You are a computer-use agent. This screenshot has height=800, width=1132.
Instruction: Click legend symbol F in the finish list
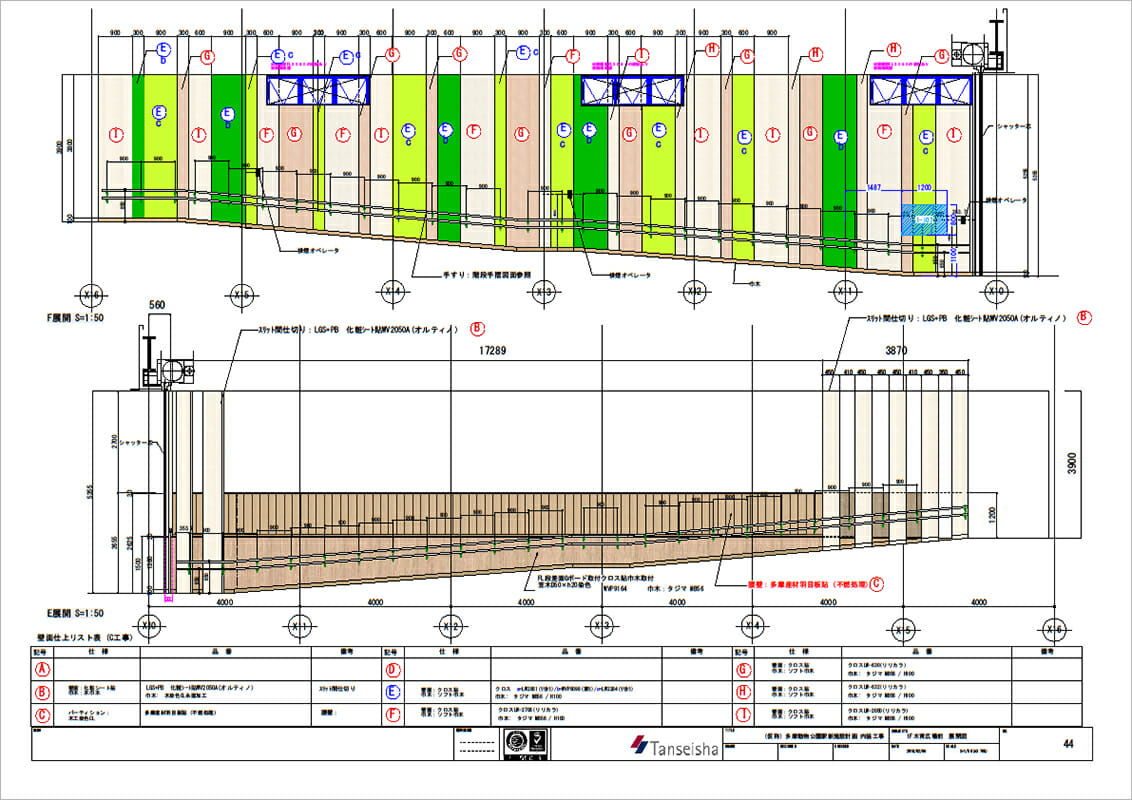point(393,712)
